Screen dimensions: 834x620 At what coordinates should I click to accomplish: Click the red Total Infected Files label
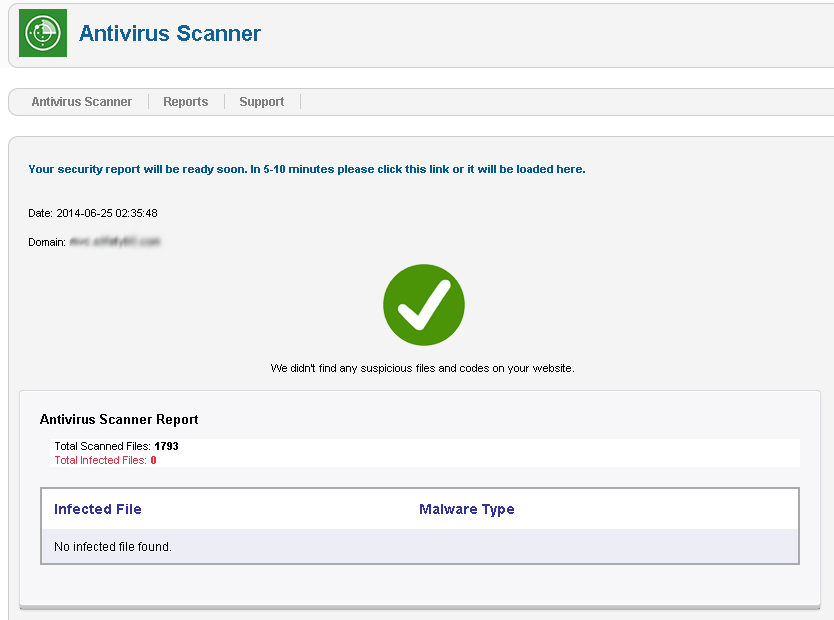point(100,460)
